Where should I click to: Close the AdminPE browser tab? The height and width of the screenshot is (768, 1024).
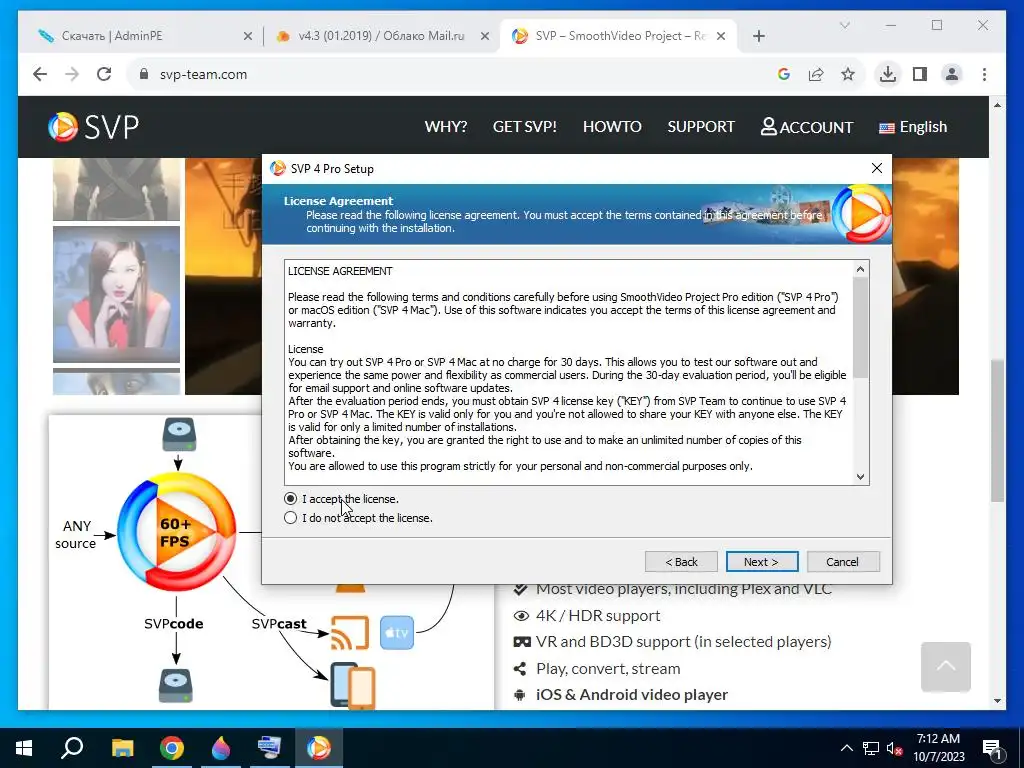(248, 36)
